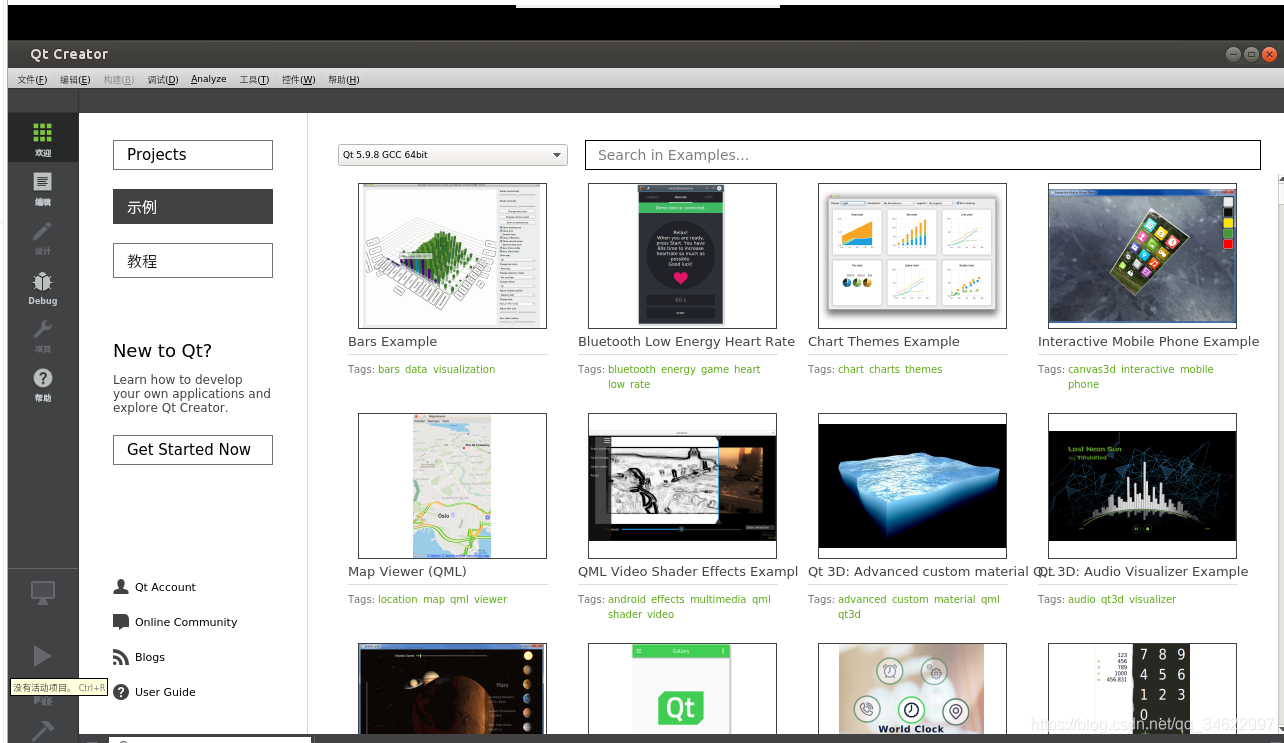1284x743 pixels.
Task: Click the Projects button
Action: point(193,155)
